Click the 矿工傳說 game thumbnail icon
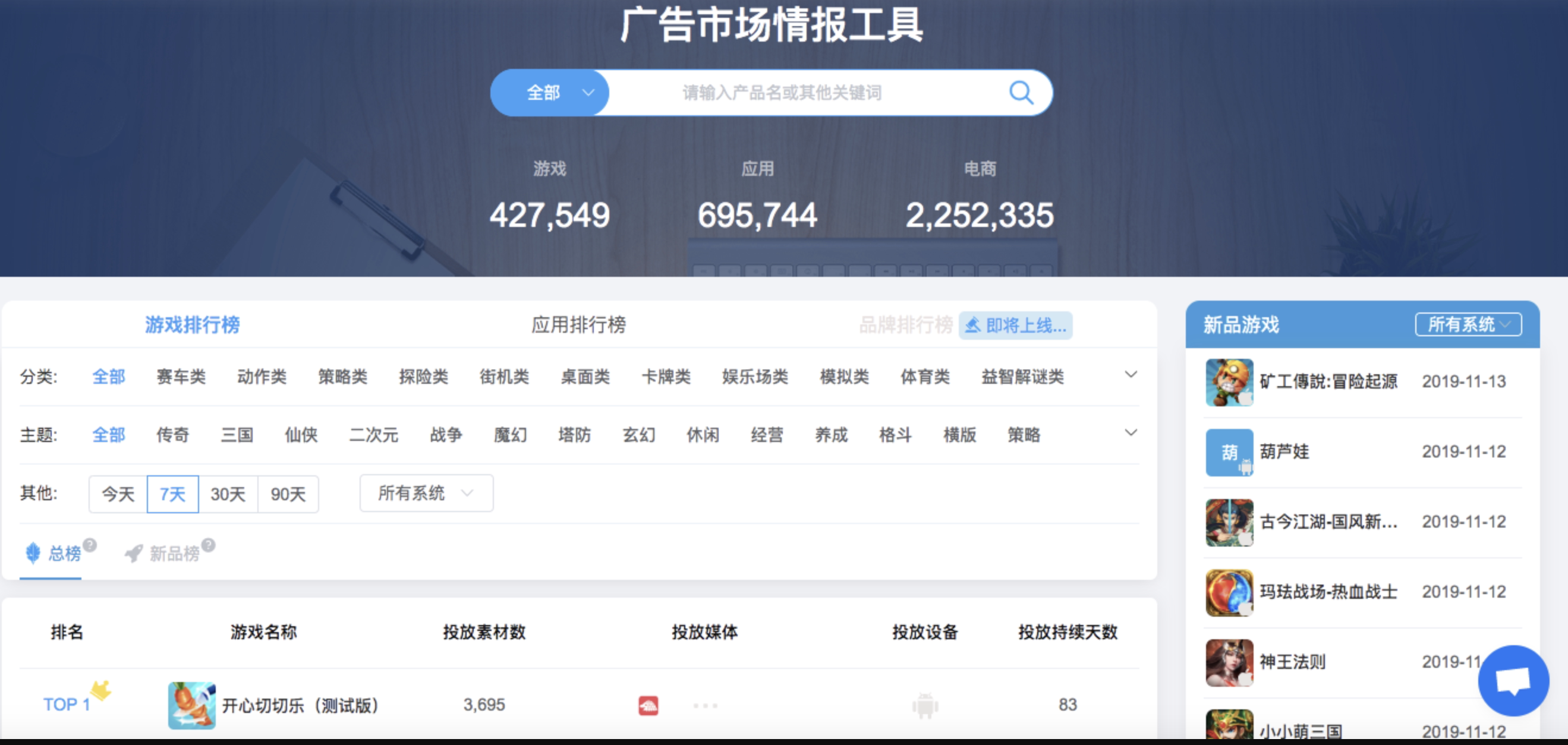The width and height of the screenshot is (1568, 745). (1229, 382)
